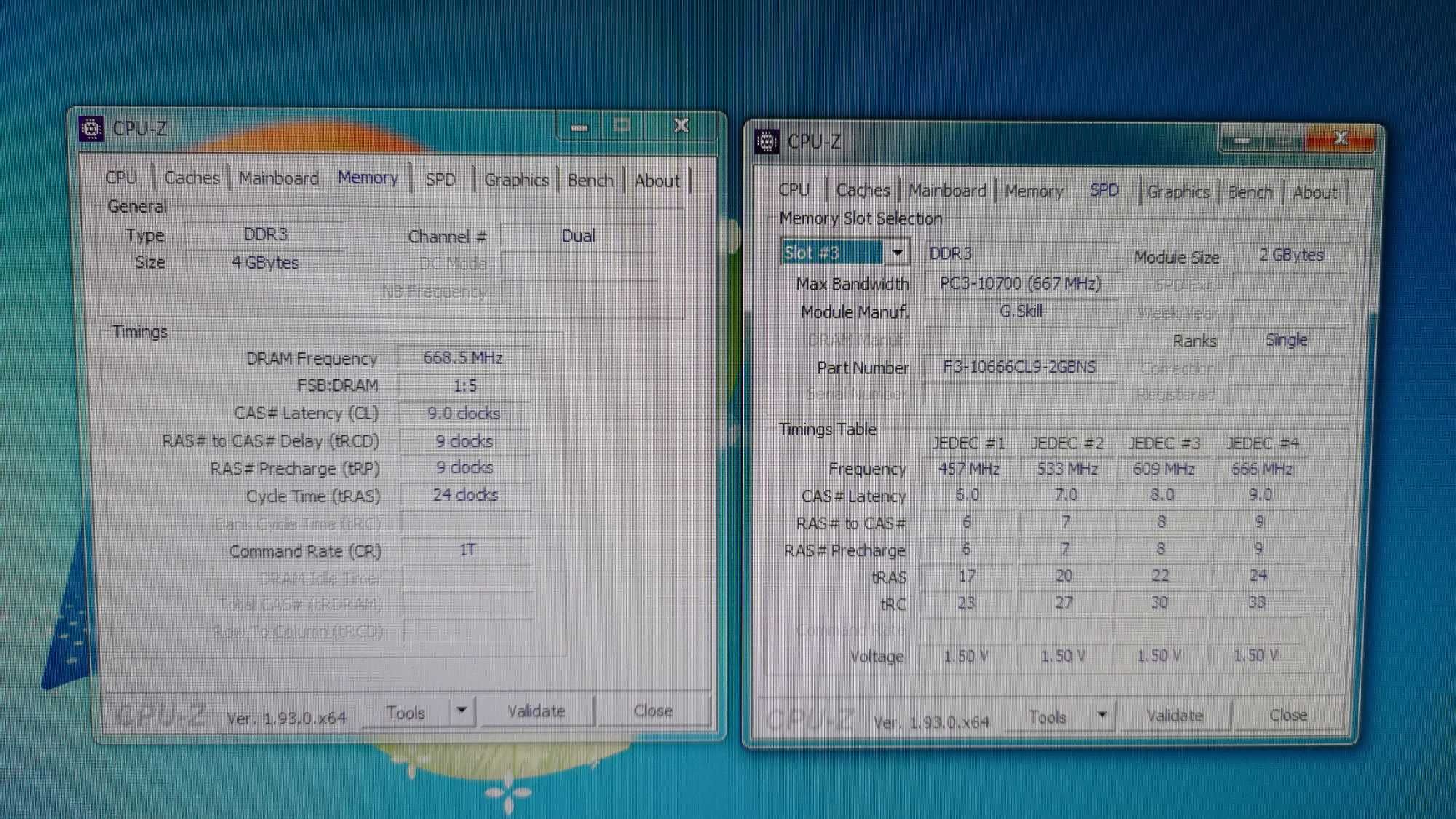Click Tools button in right window

tap(1048, 718)
